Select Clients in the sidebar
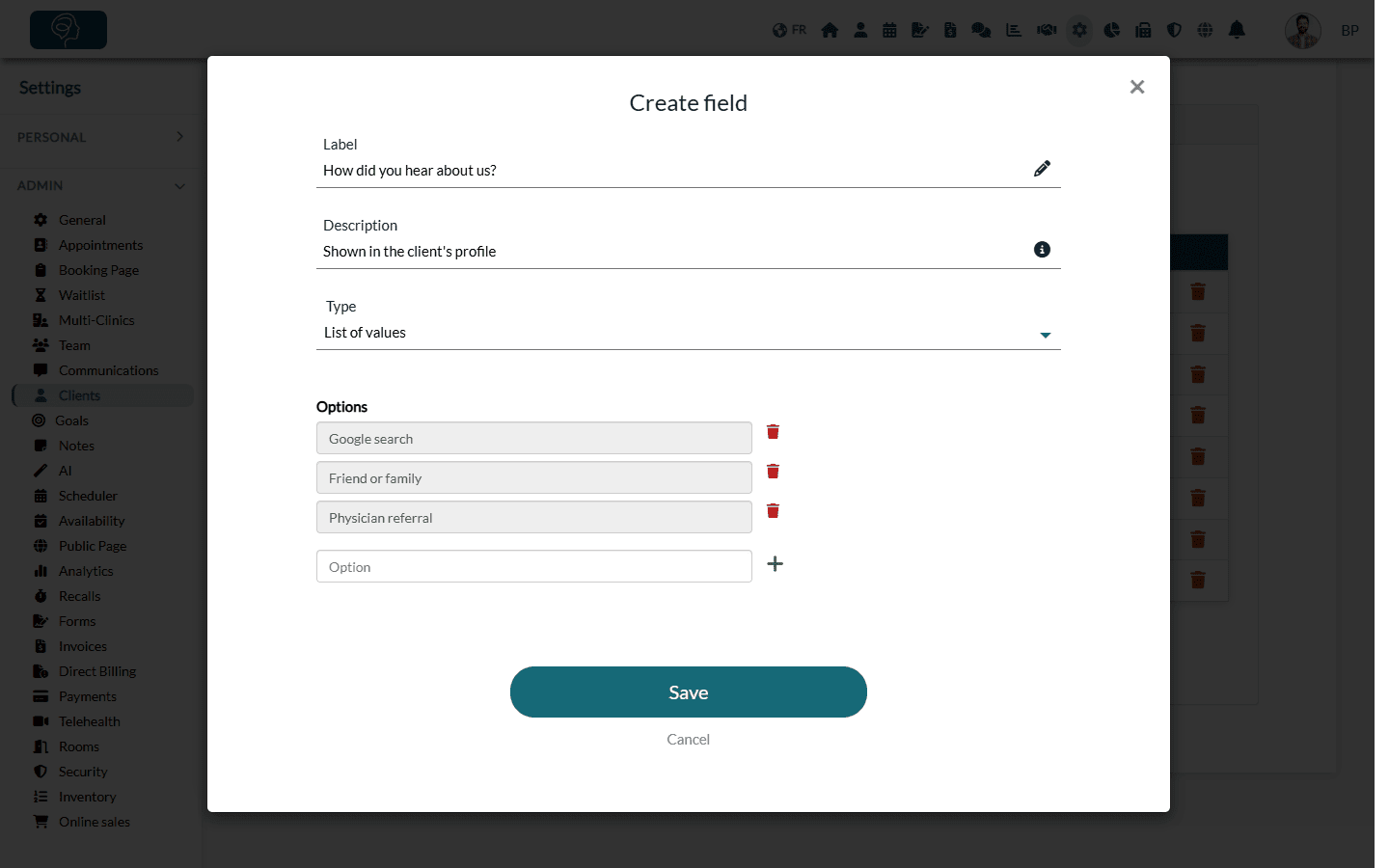 [x=102, y=395]
